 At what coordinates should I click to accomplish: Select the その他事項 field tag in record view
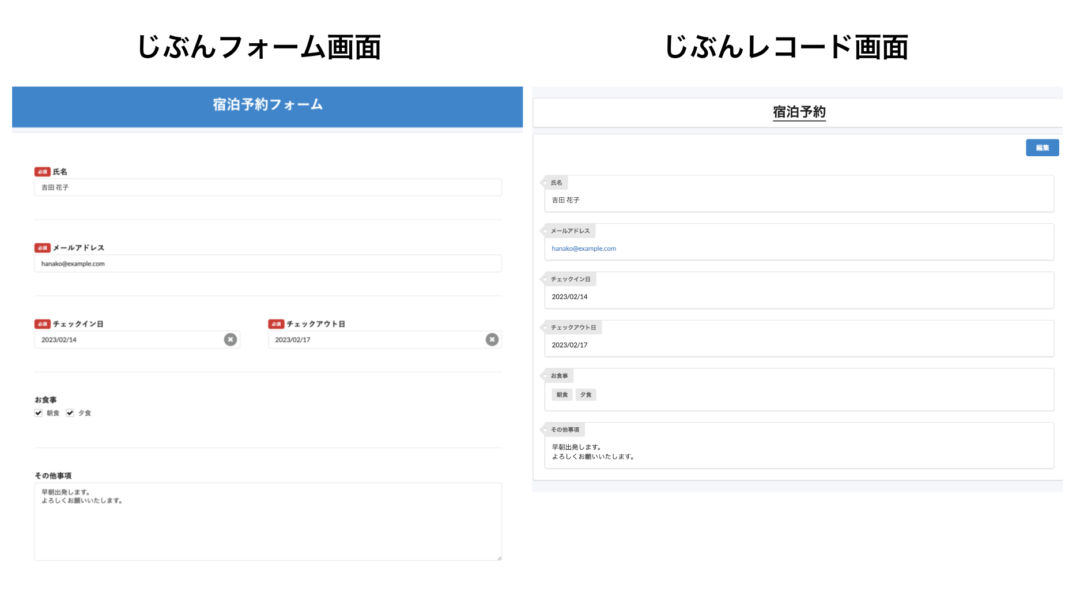(567, 428)
